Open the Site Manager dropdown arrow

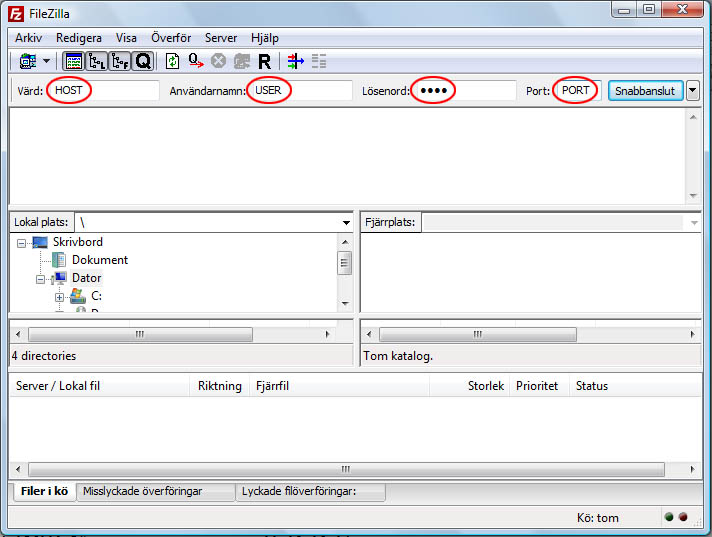[46, 61]
